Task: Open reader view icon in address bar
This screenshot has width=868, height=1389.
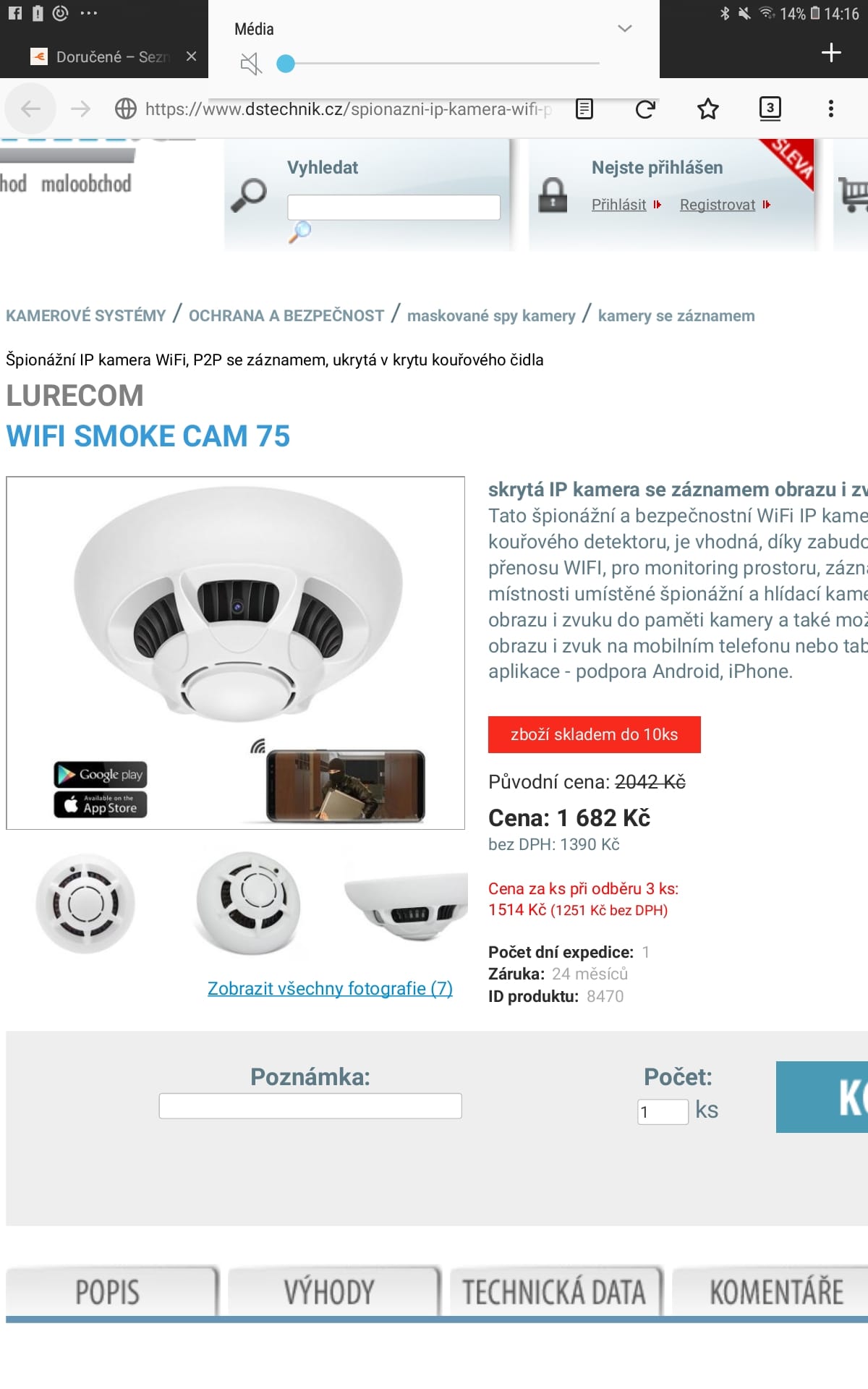Action: tap(584, 109)
